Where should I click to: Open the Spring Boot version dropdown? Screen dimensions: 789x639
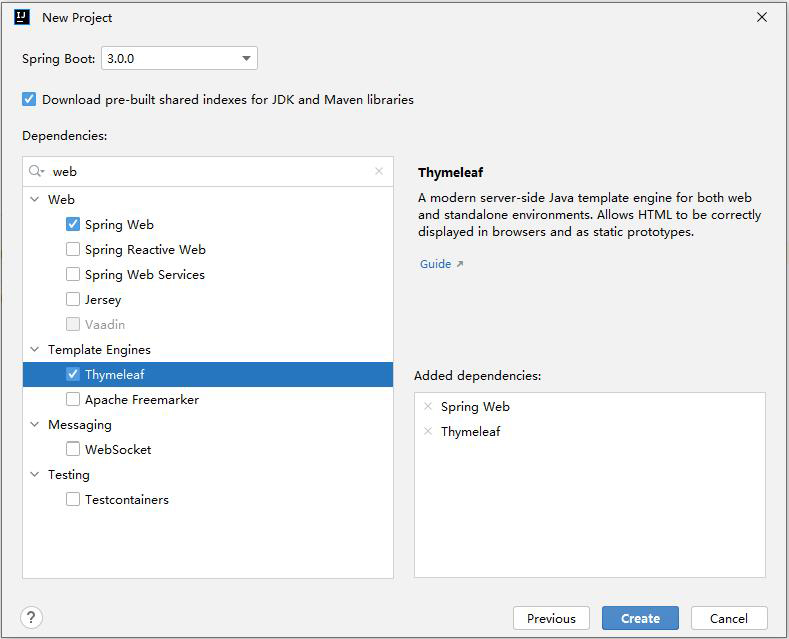pos(179,58)
